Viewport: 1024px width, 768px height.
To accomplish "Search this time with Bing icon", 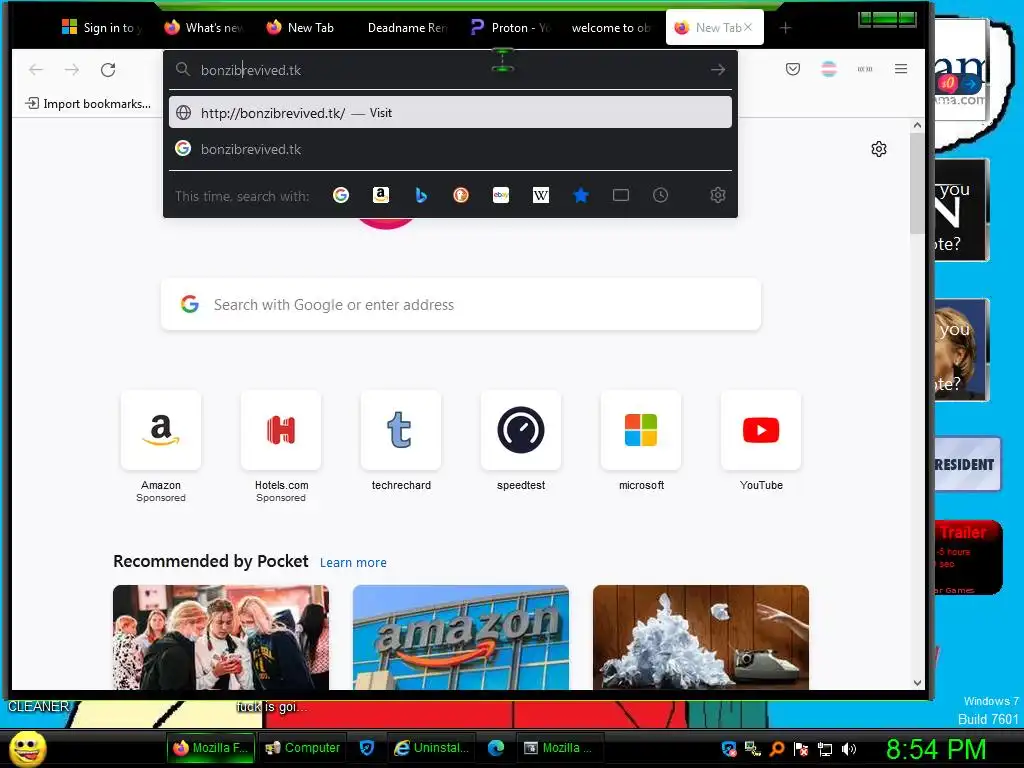I will (x=421, y=195).
